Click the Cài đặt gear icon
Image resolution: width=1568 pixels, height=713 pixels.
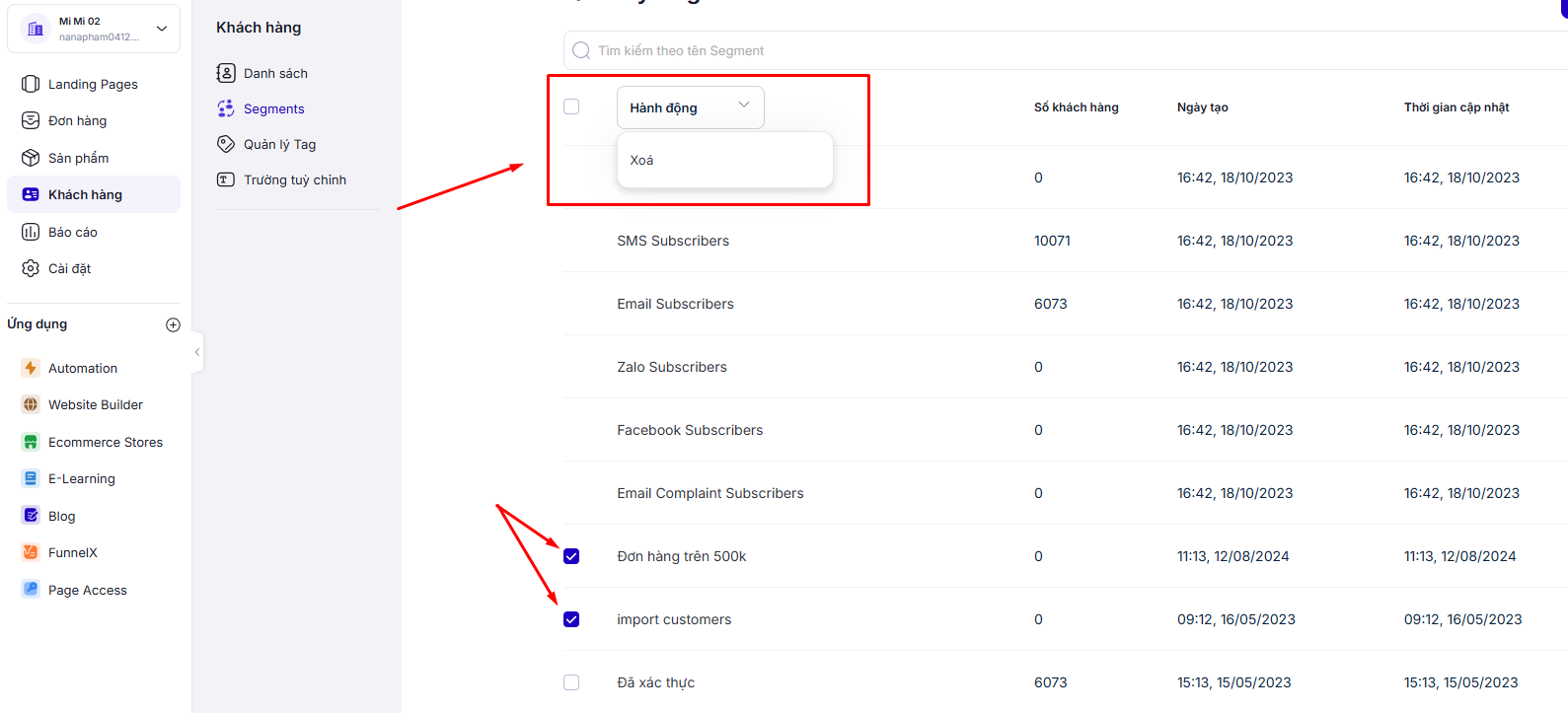click(31, 268)
